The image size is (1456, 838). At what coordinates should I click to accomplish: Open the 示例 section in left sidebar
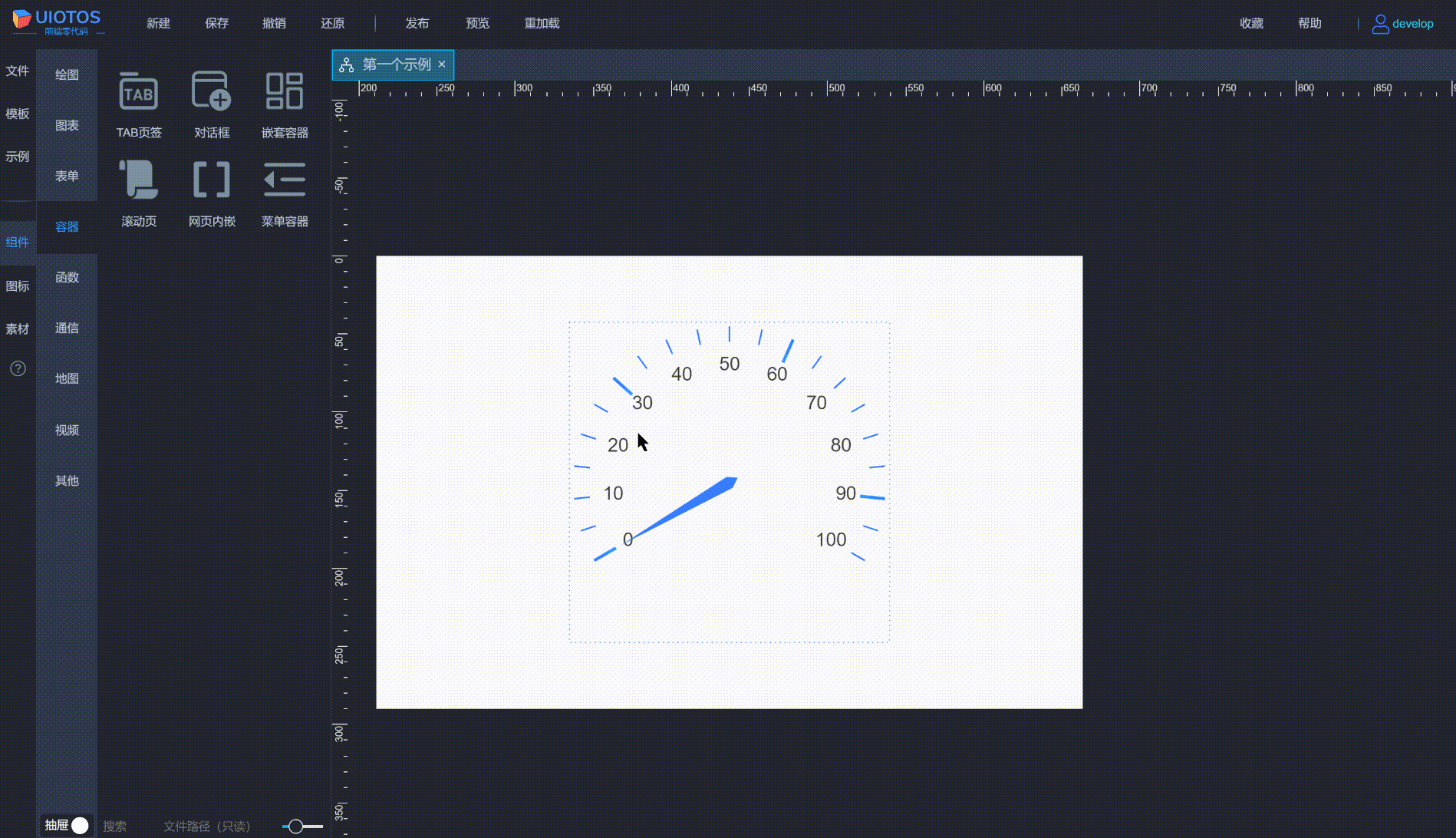[17, 156]
